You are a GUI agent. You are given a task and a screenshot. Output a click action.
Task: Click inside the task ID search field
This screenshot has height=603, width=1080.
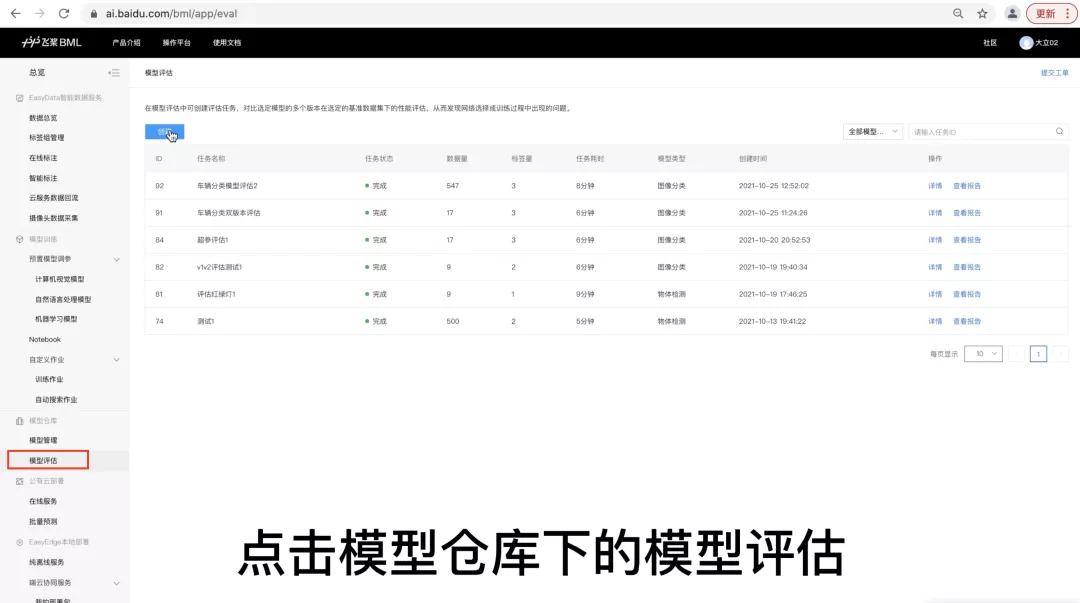click(x=988, y=132)
